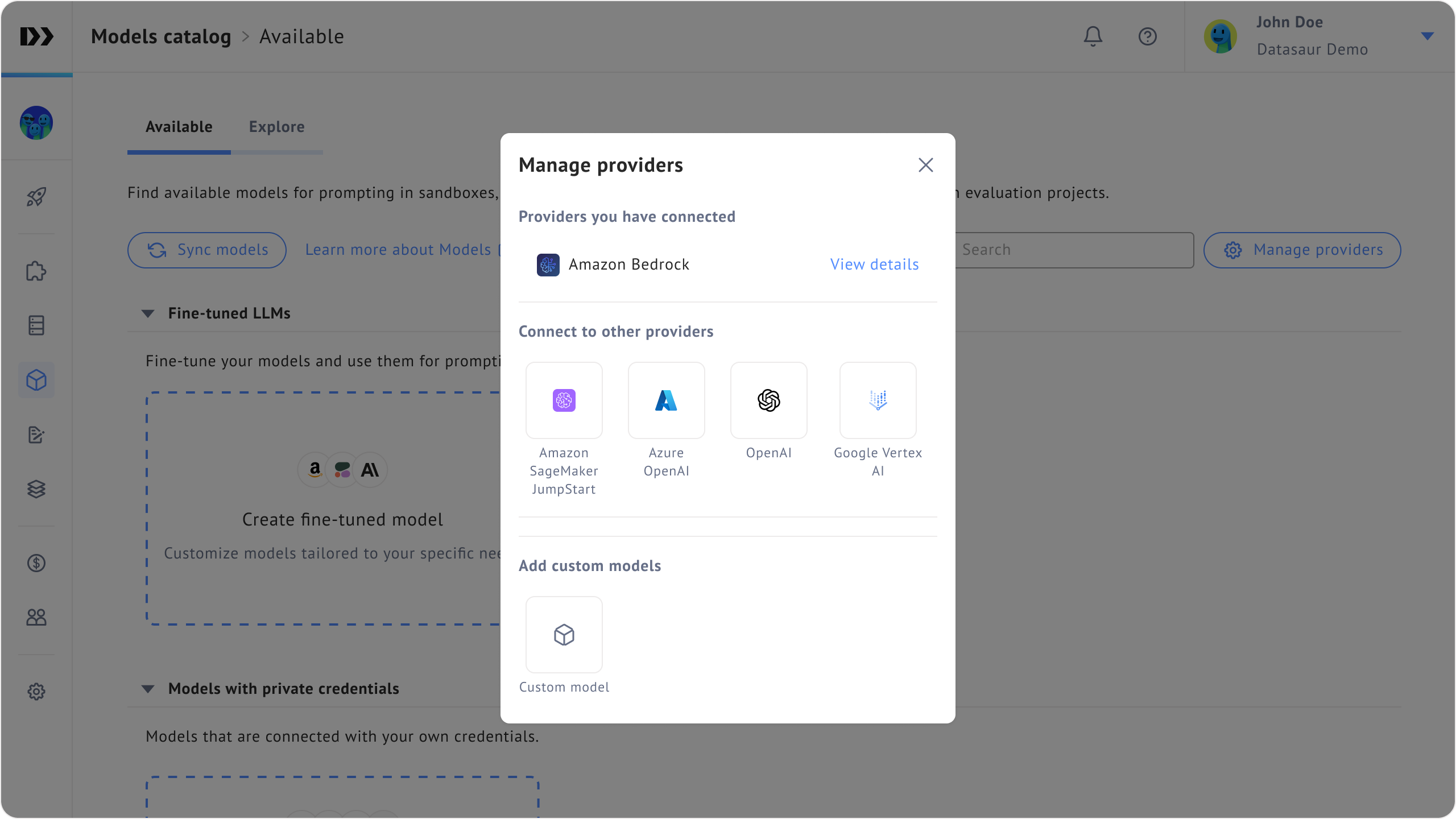Open the puzzle piece sidebar icon

[36, 271]
